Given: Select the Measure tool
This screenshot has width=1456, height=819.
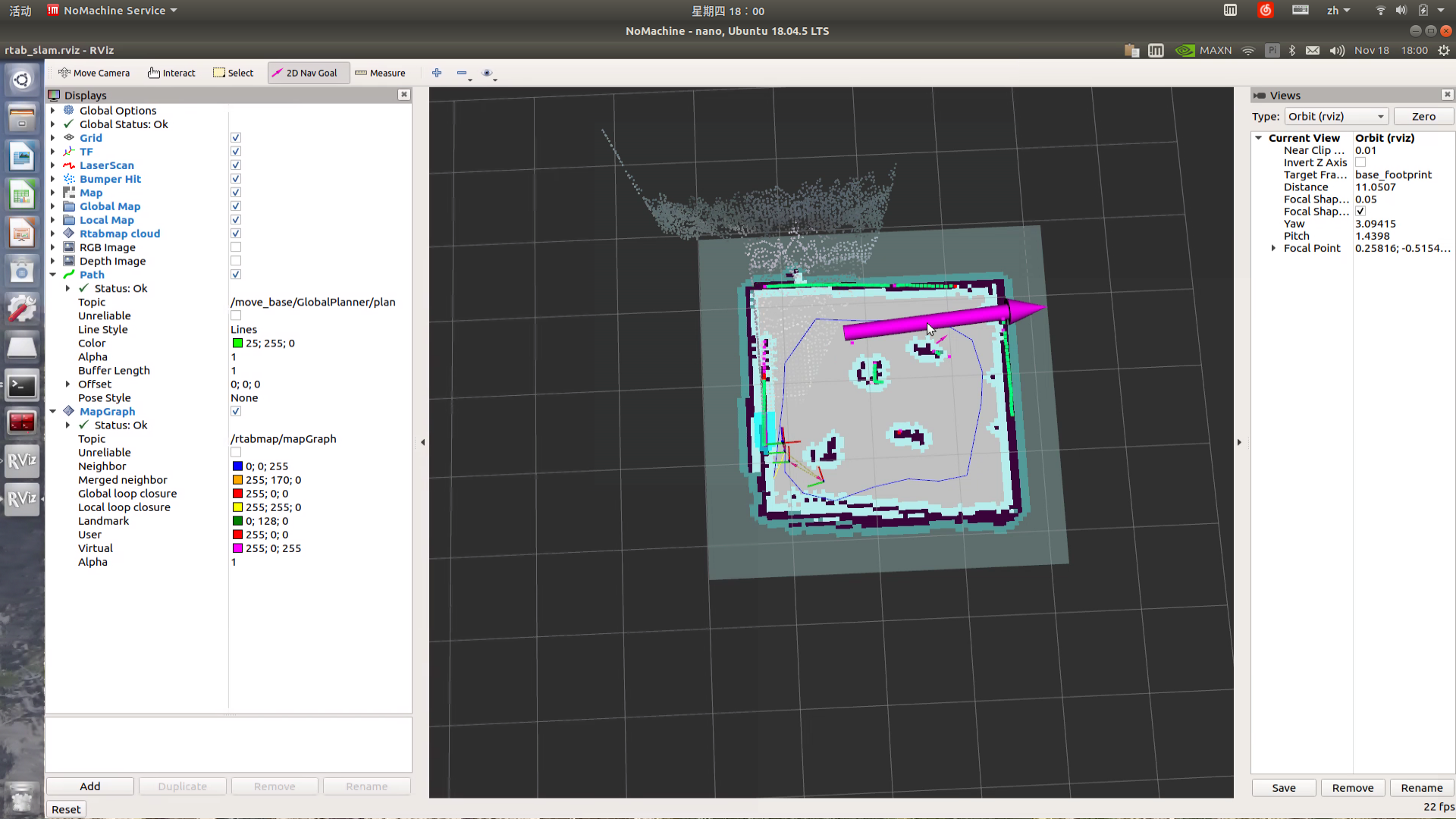Looking at the screenshot, I should [x=380, y=73].
